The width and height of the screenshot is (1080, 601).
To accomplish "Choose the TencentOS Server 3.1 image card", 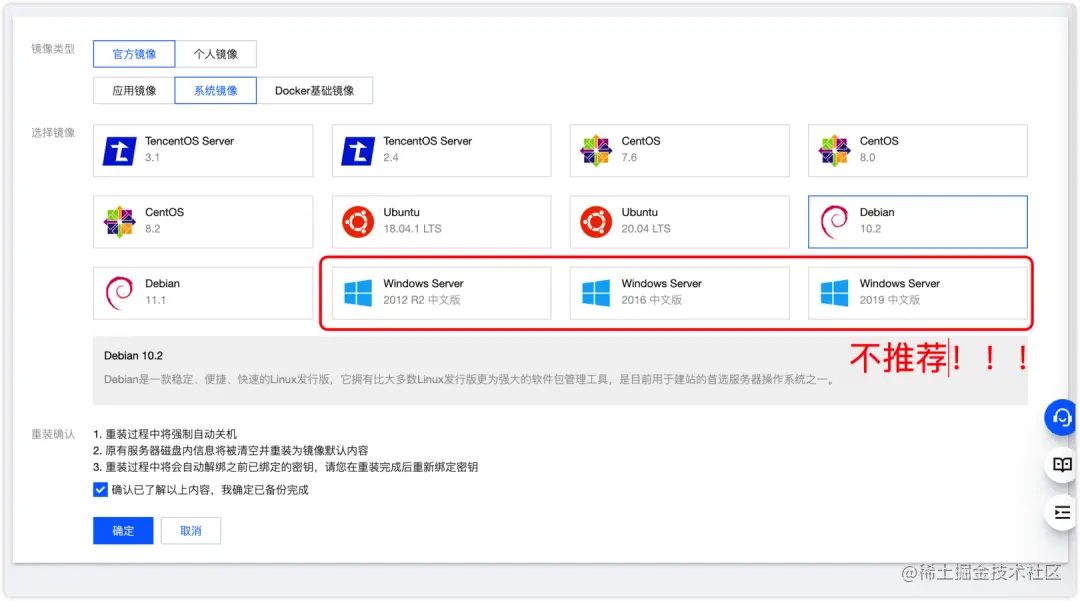I will pyautogui.click(x=203, y=151).
